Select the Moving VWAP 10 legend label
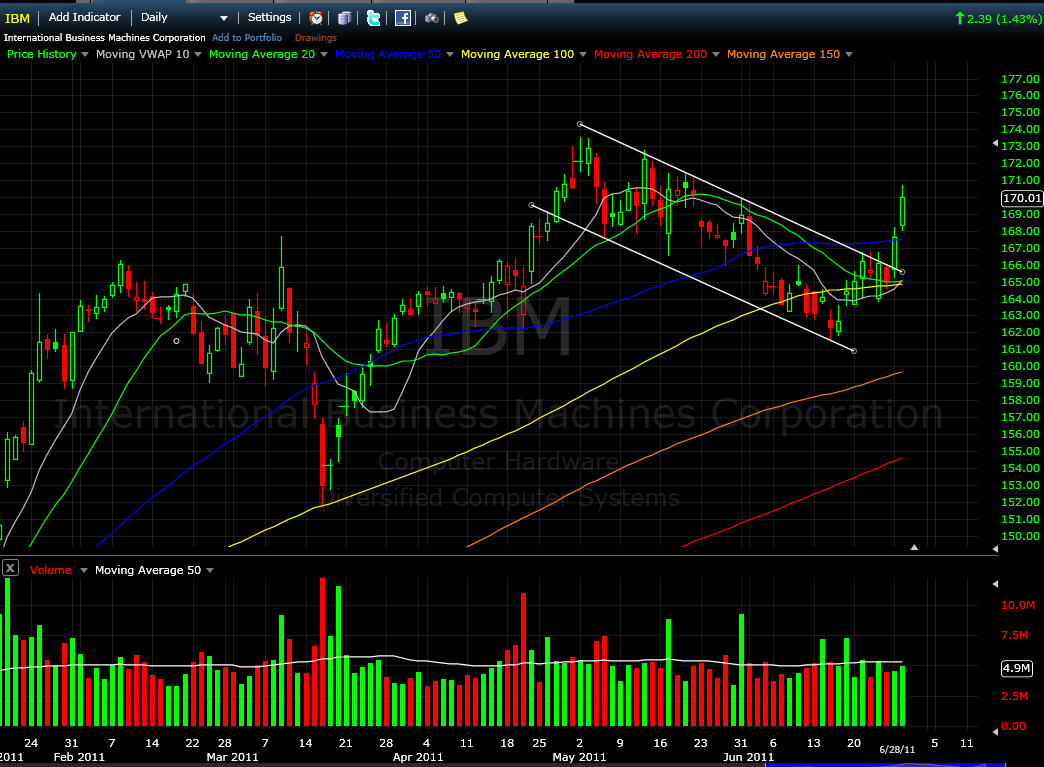 click(142, 54)
